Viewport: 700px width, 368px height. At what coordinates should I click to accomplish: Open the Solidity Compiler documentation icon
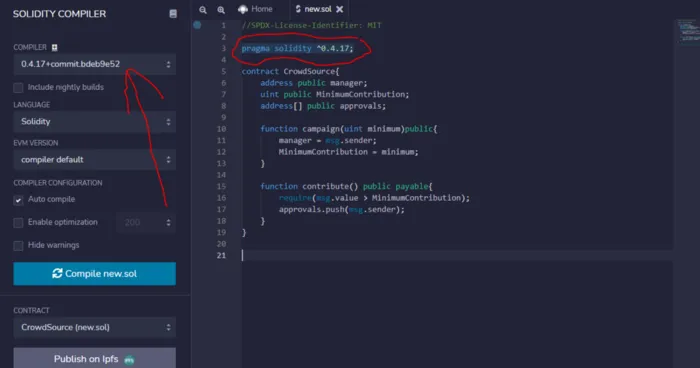(173, 14)
